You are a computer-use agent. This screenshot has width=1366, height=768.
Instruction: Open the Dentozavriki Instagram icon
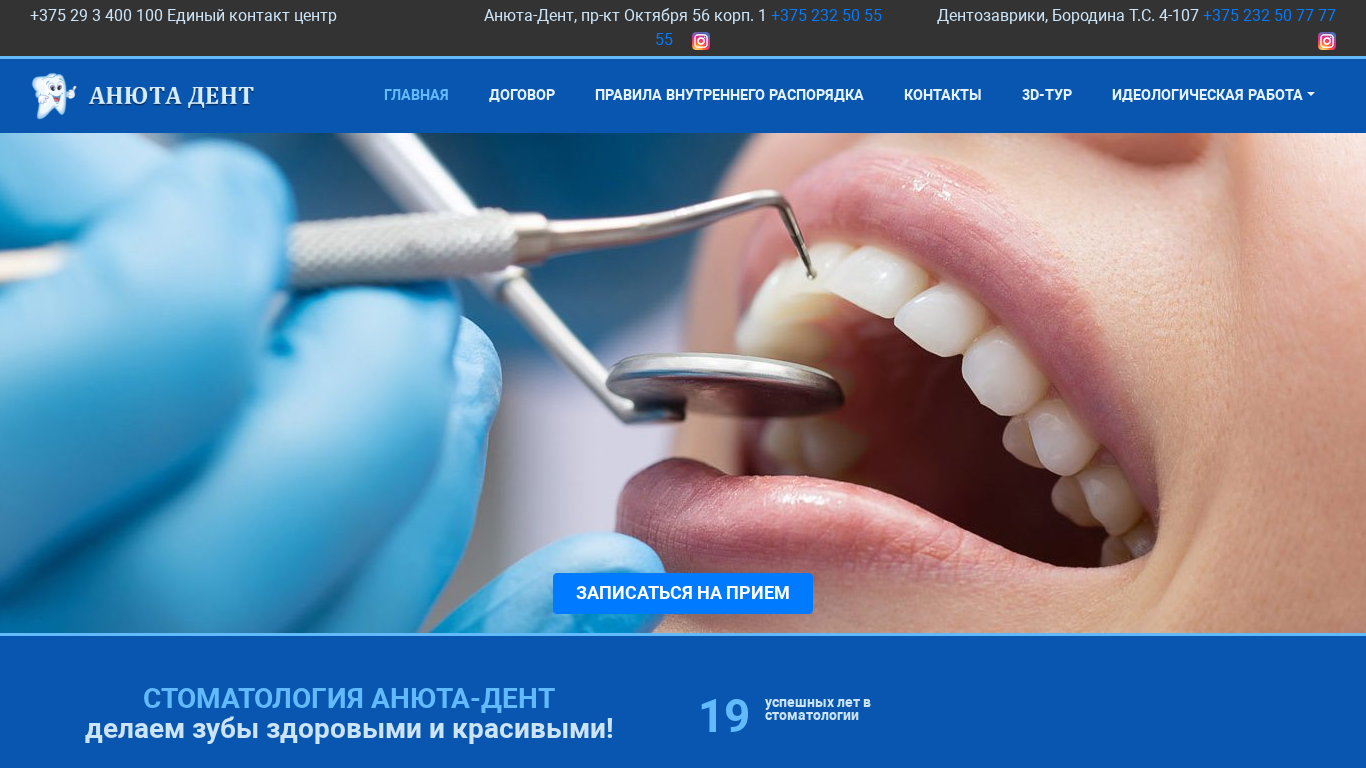pyautogui.click(x=1327, y=41)
